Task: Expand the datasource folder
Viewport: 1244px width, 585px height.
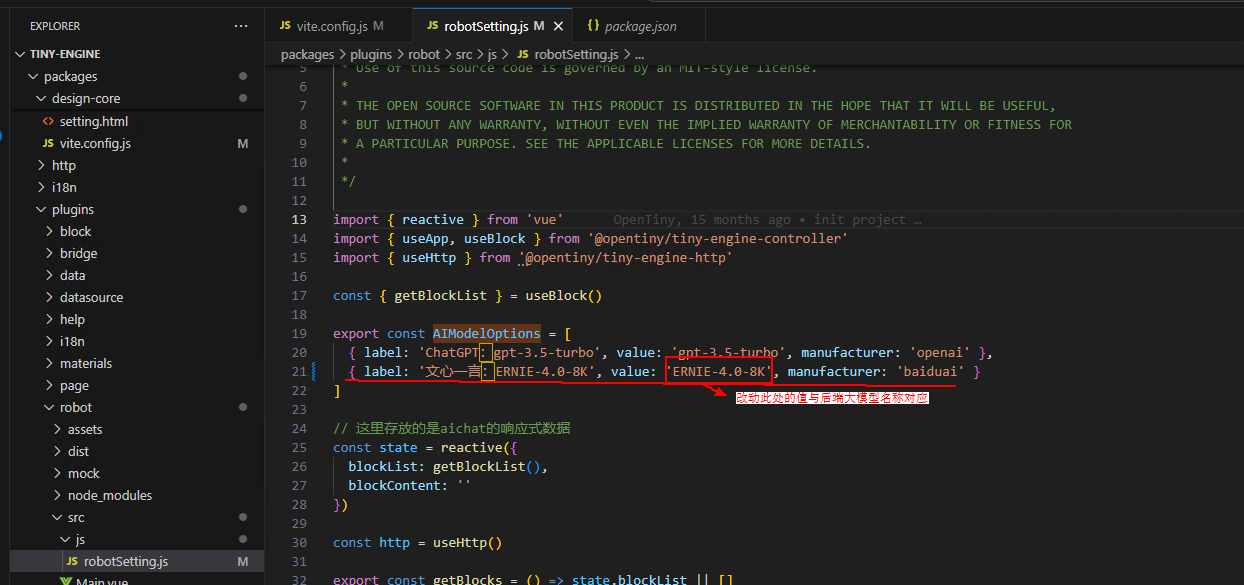Action: (x=91, y=297)
